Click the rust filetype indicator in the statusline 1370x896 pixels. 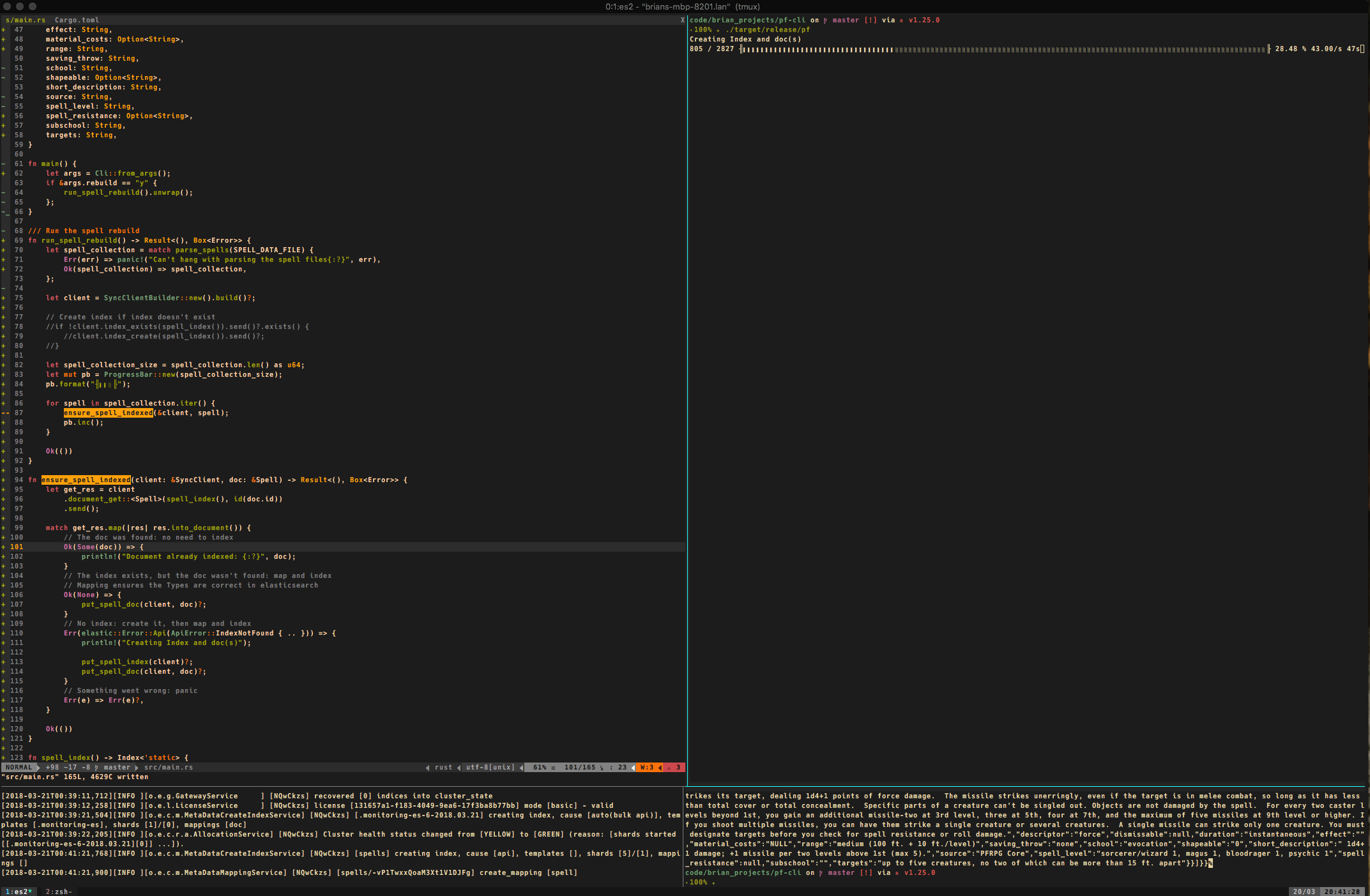[443, 767]
